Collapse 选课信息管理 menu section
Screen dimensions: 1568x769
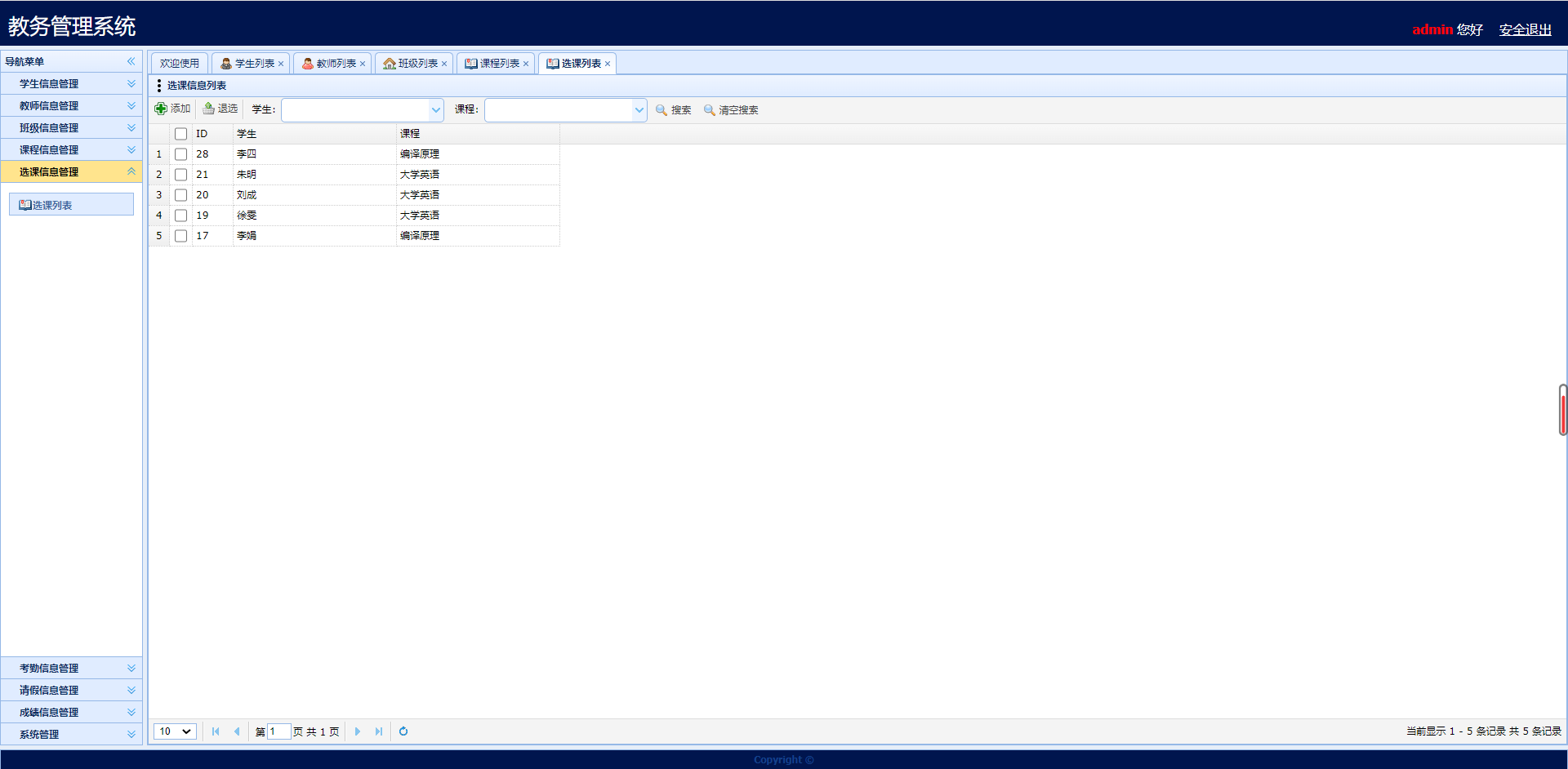click(x=131, y=171)
